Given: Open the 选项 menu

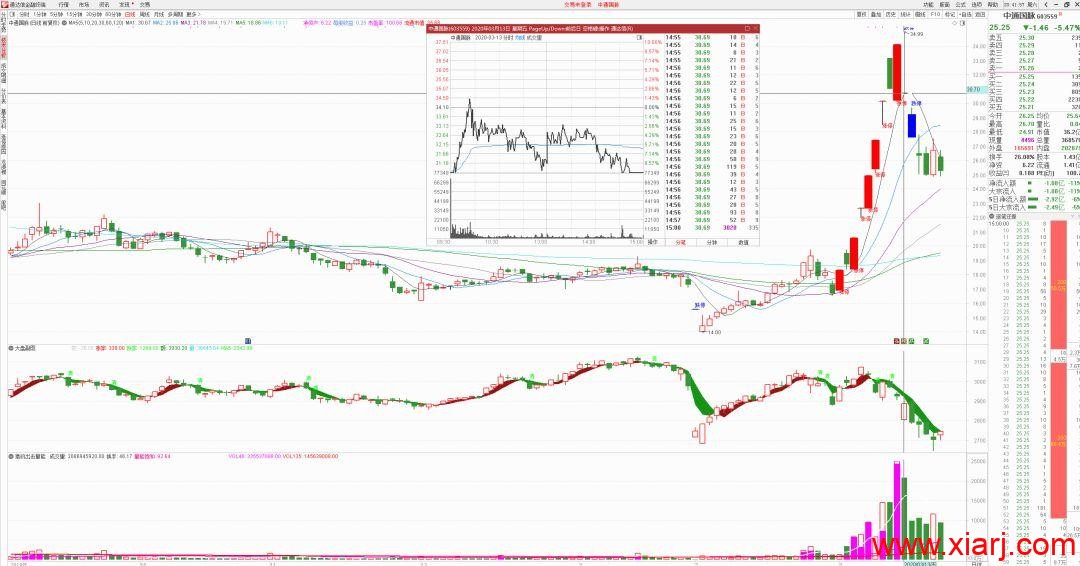Looking at the screenshot, I should (977, 4).
